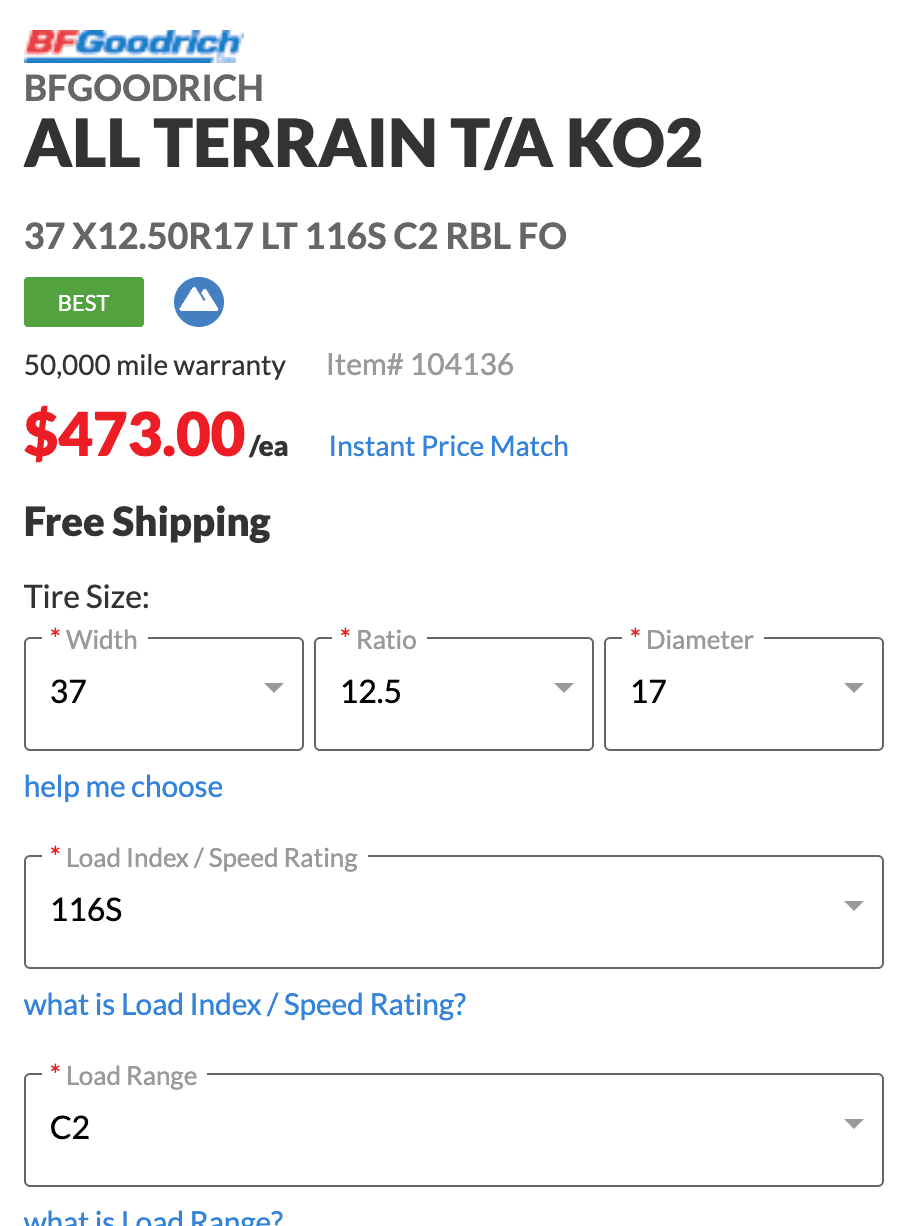
Task: Click the "help me choose" link
Action: [123, 787]
